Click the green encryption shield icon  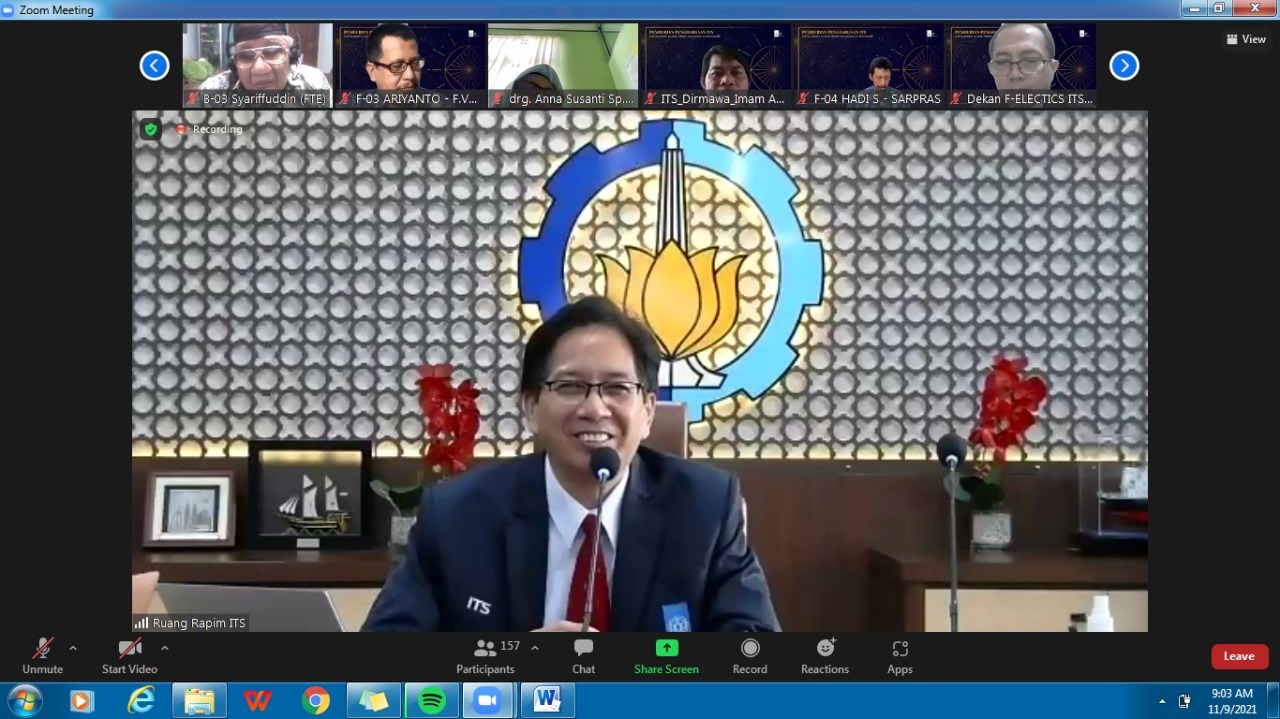(150, 129)
